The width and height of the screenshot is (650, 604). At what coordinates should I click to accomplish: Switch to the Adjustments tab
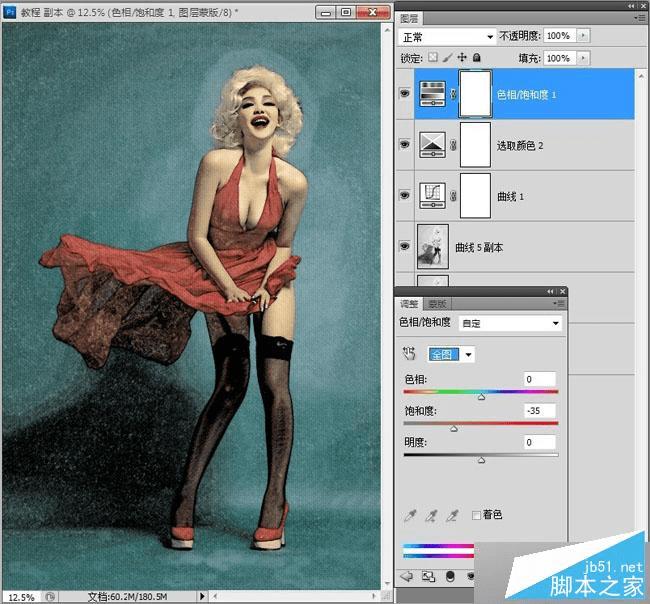[409, 304]
